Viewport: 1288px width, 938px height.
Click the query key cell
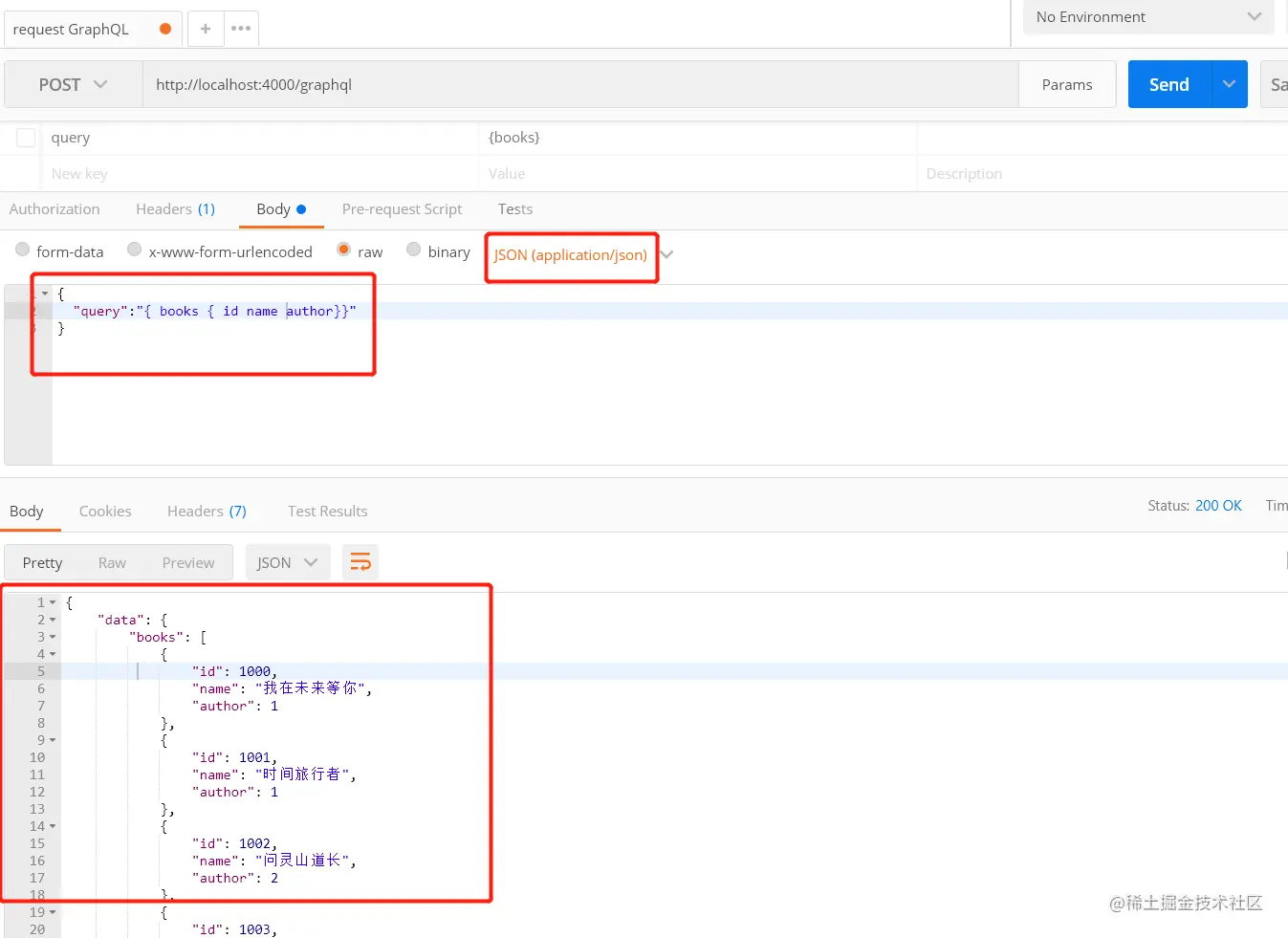(259, 138)
